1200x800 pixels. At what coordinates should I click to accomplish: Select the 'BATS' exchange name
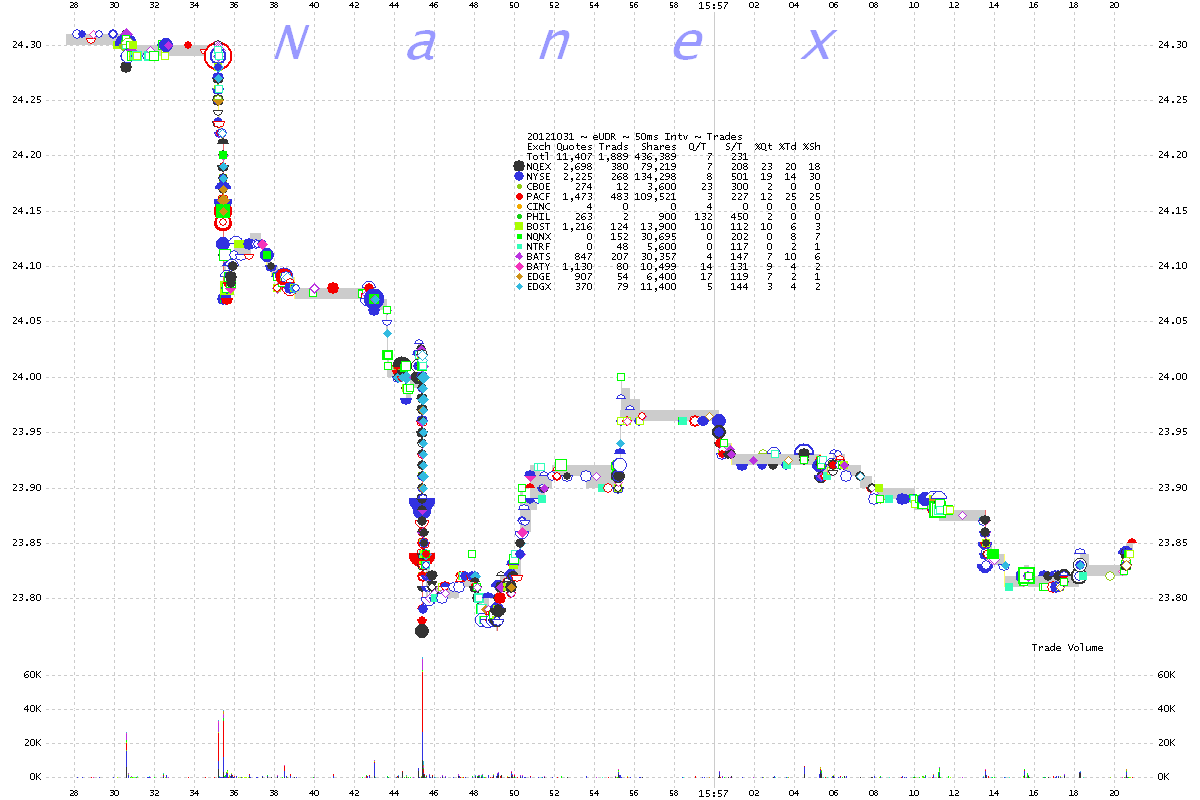tap(539, 256)
